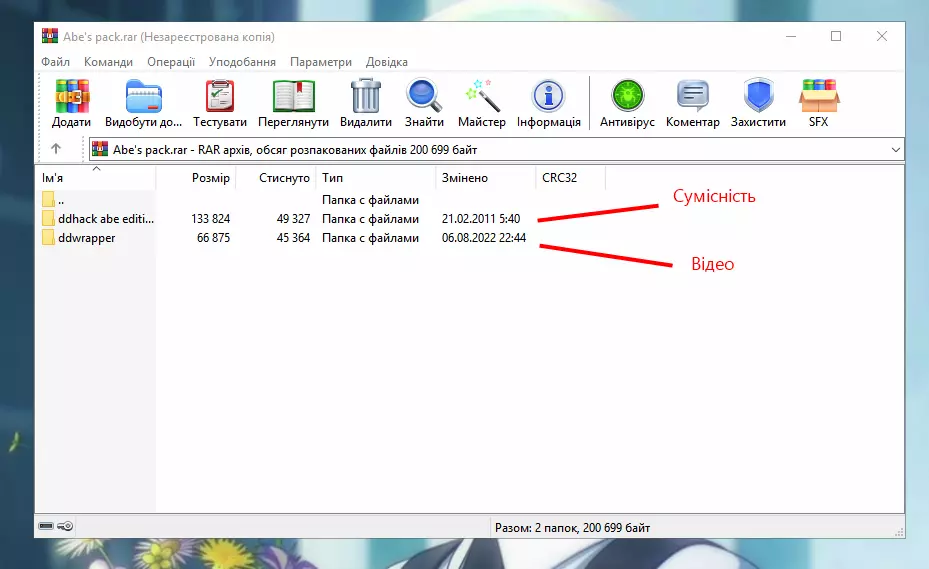Screen dimensions: 929x569
Task: Click the Тестувати (Test) toolbar icon
Action: pyautogui.click(x=220, y=96)
